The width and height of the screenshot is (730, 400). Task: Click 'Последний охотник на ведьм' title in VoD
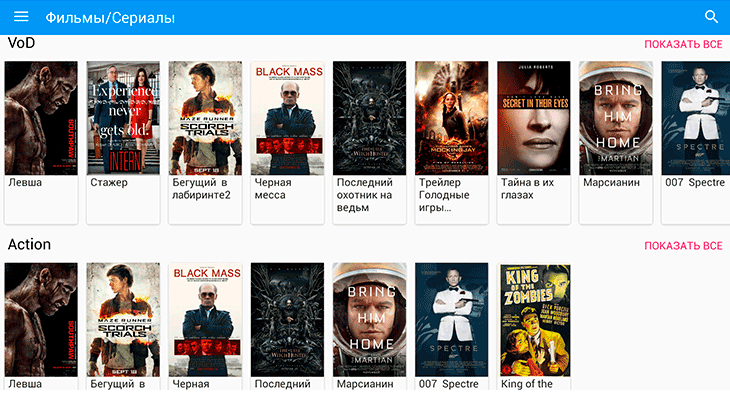tap(365, 195)
